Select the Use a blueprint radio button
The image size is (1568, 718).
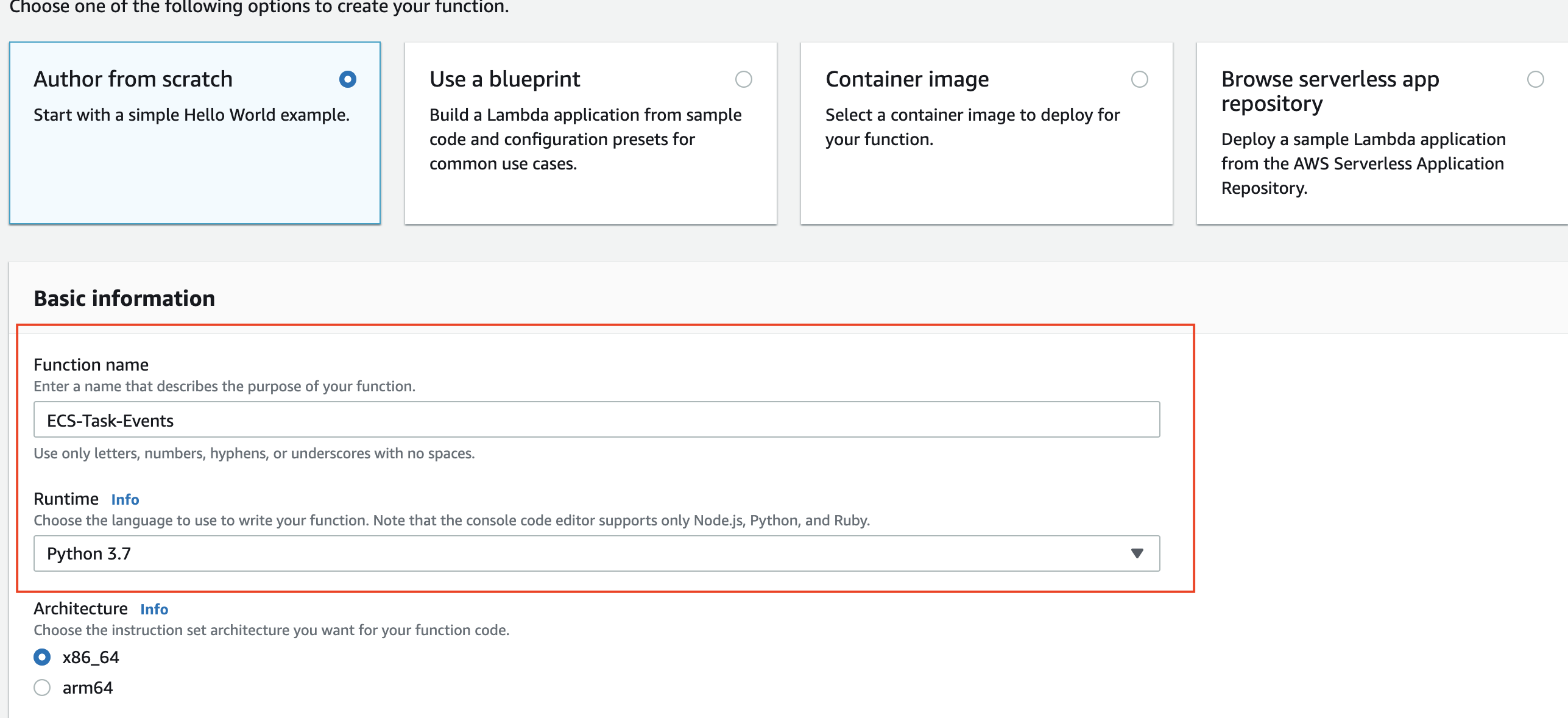(x=743, y=79)
